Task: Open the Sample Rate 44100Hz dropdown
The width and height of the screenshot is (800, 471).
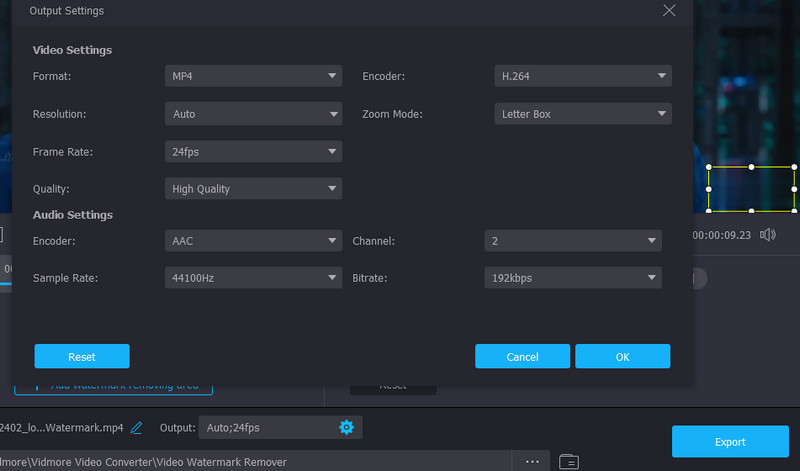Action: 253,278
